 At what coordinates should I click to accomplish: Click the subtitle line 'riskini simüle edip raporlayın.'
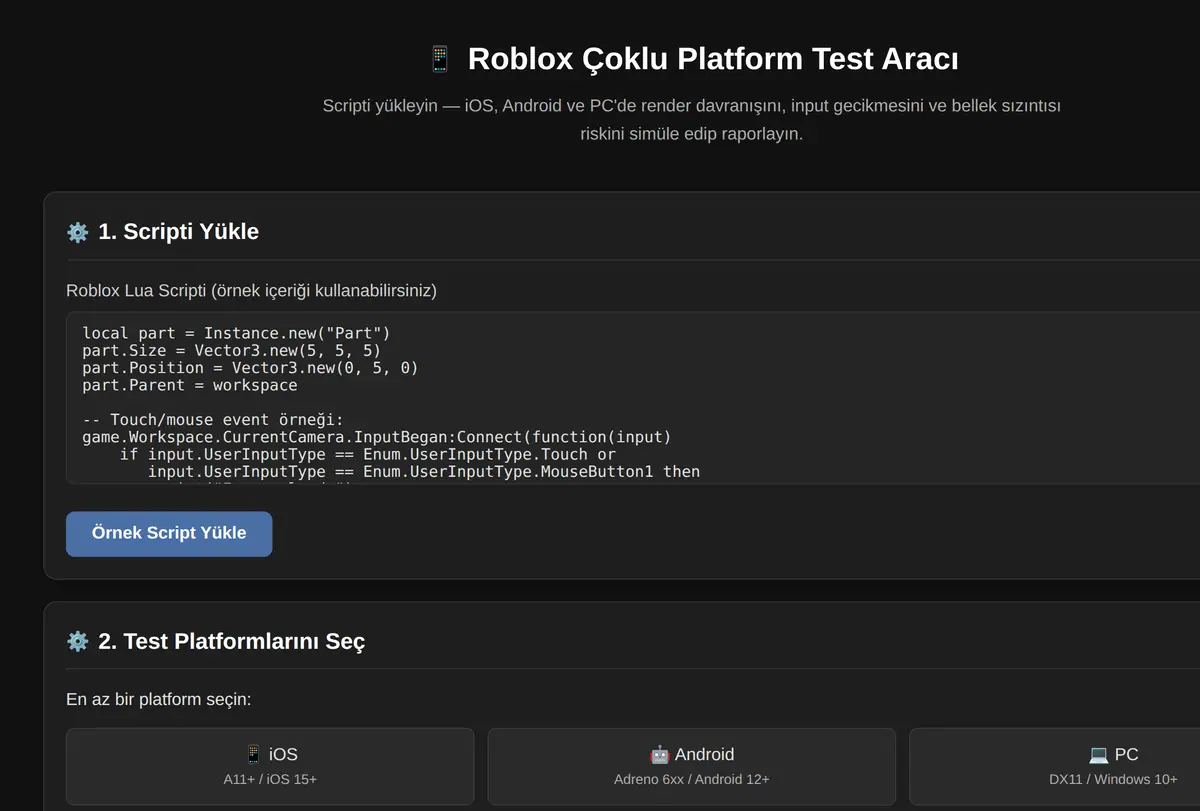click(x=692, y=134)
